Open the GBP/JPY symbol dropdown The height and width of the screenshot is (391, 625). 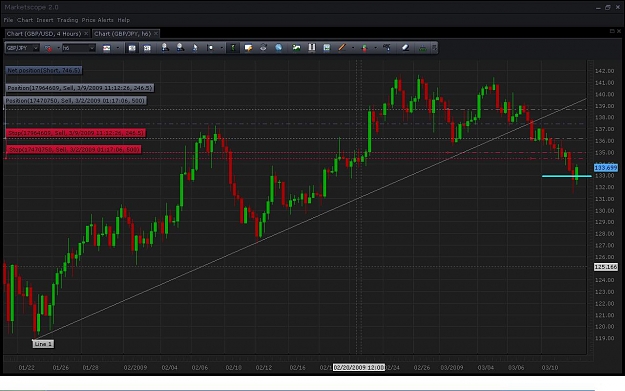[22, 48]
